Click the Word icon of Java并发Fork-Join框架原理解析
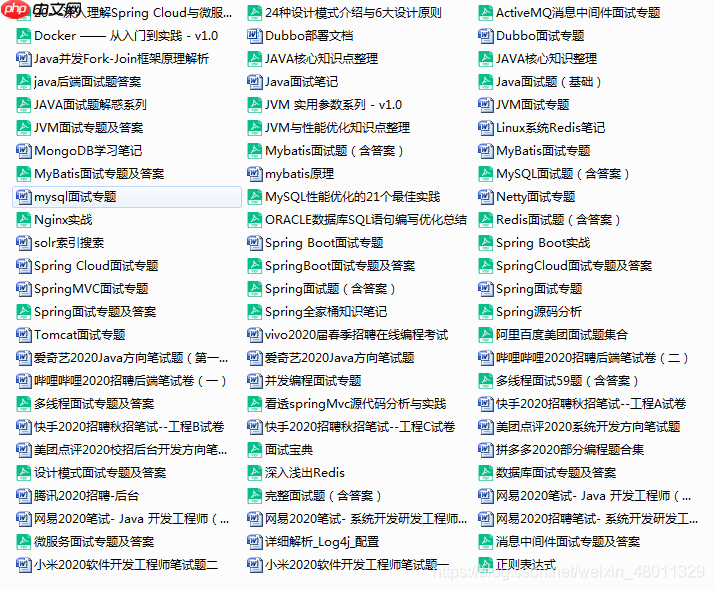Viewport: 714px width, 590px height. tap(23, 59)
